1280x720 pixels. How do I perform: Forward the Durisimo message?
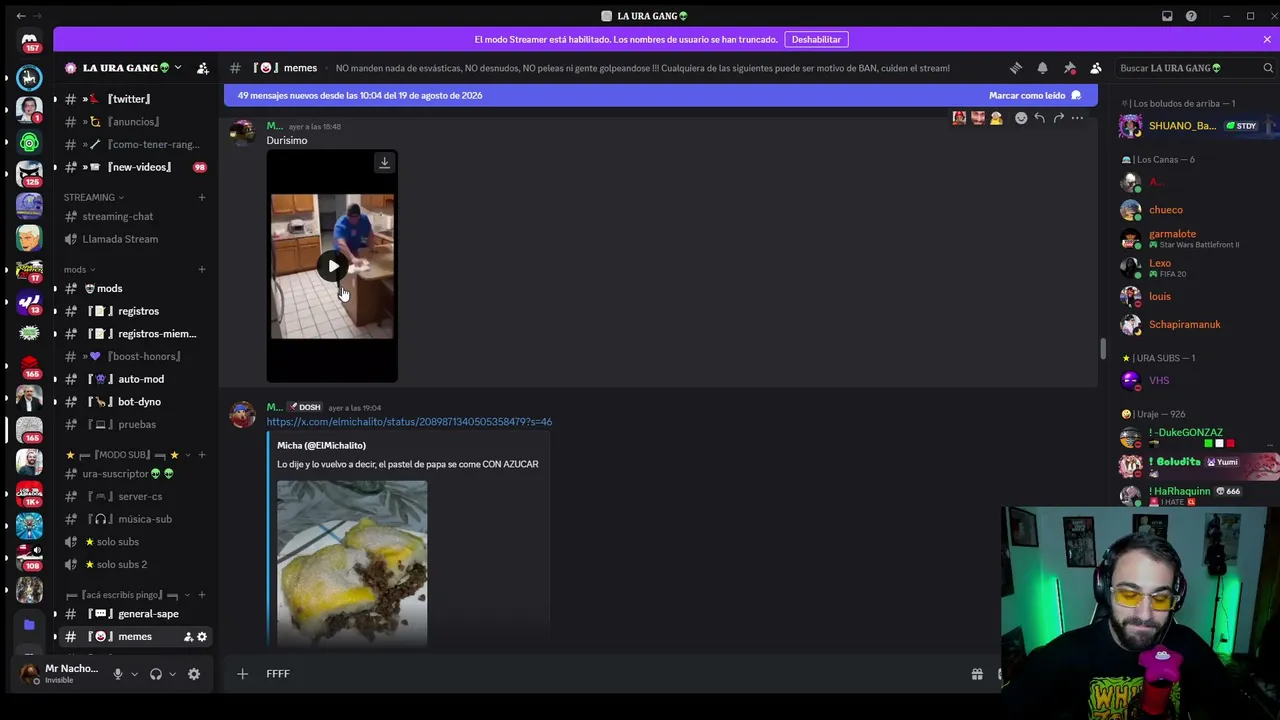(1058, 118)
